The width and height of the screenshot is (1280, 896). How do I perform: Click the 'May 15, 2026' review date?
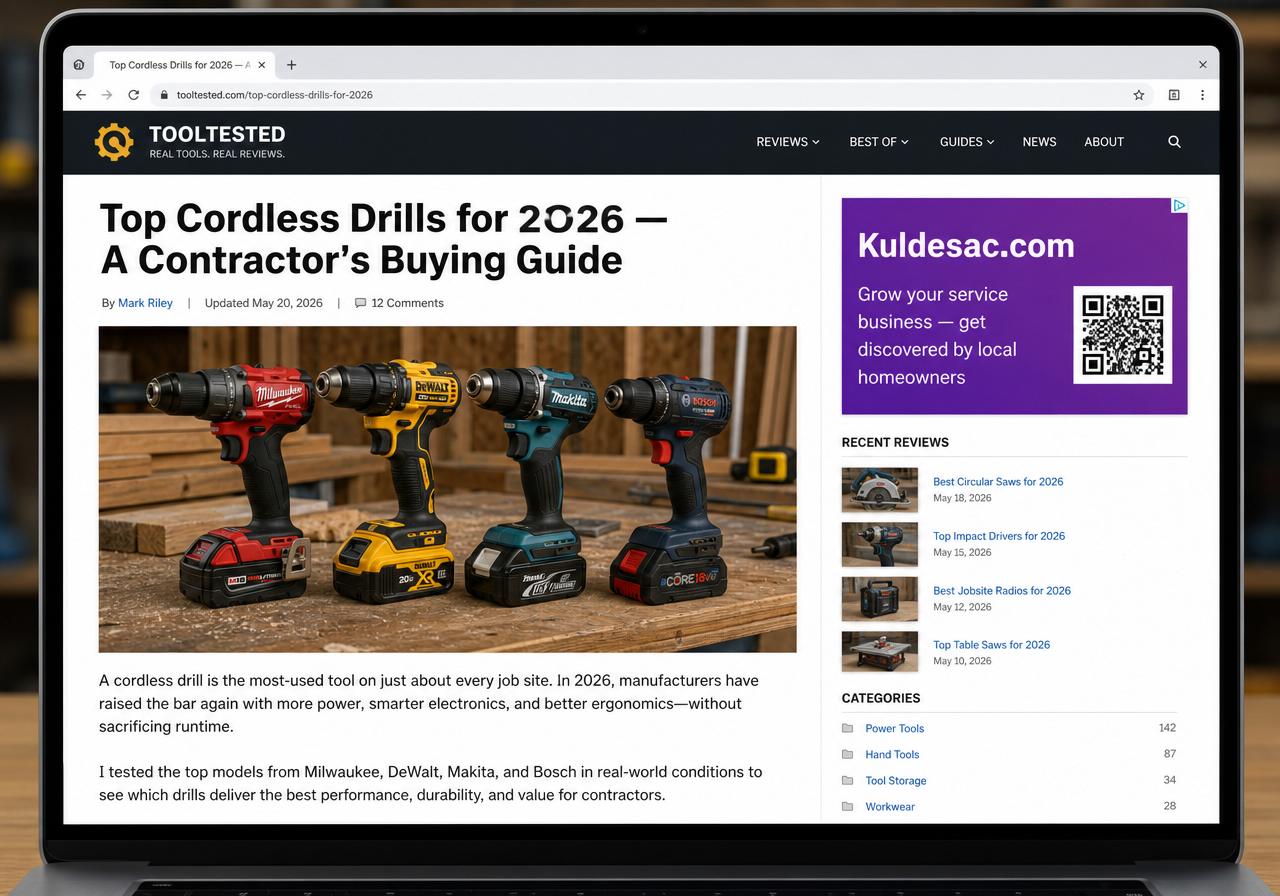(x=962, y=552)
